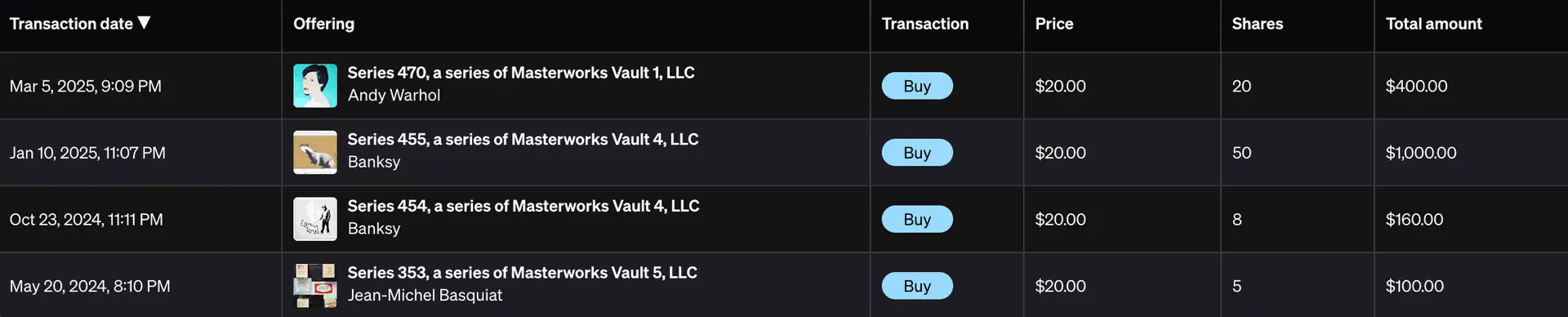Toggle the Transaction date sort arrow
Screen dimensions: 1568x317
[x=145, y=23]
